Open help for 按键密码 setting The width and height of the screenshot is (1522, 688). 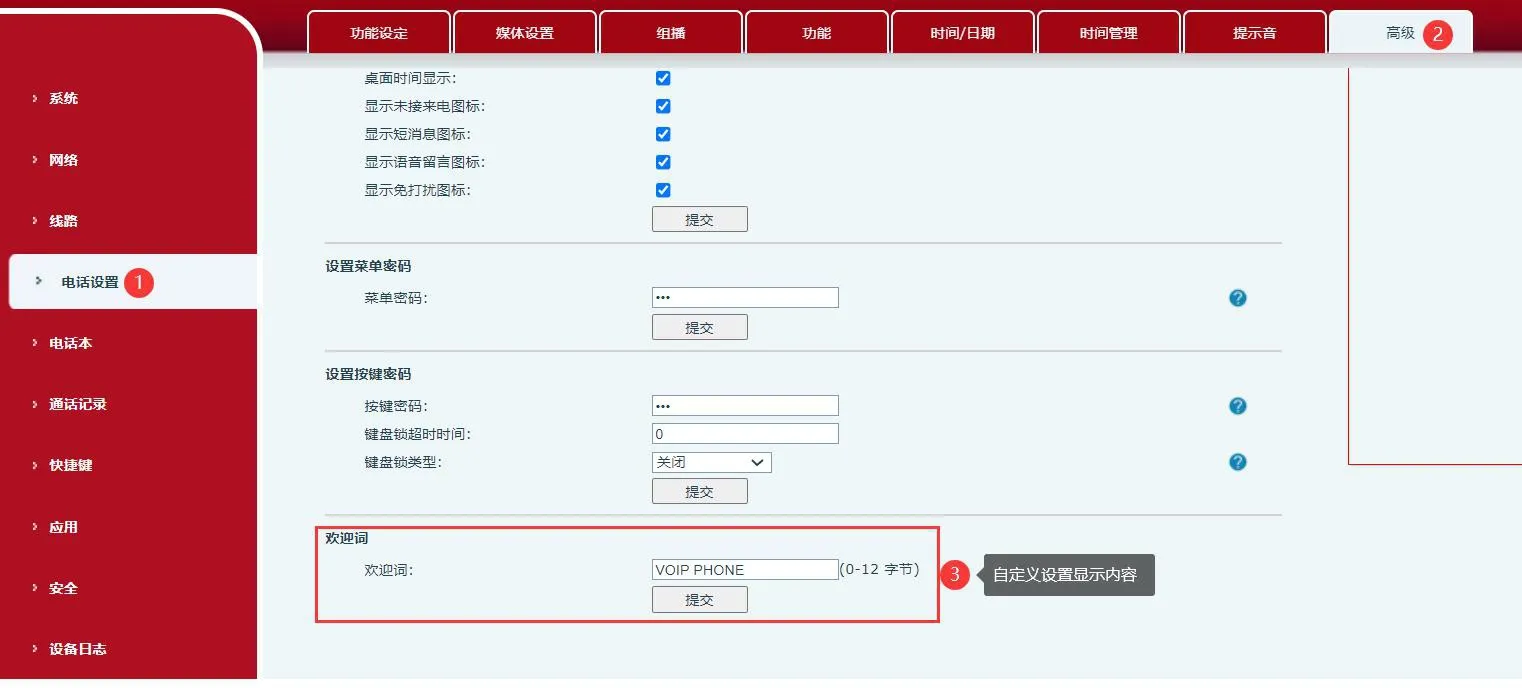(1237, 406)
